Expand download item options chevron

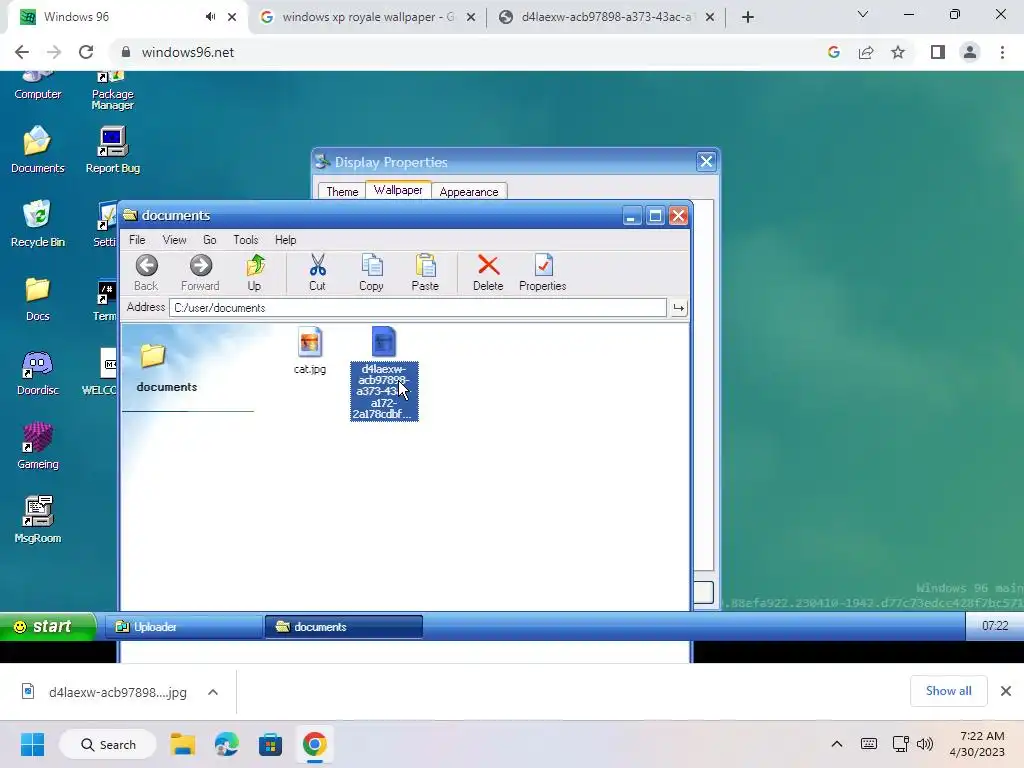point(213,692)
